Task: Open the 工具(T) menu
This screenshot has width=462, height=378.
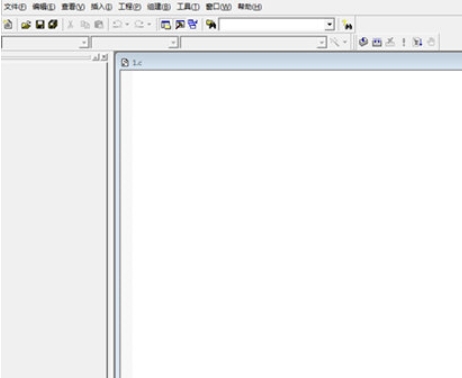Action: 188,7
